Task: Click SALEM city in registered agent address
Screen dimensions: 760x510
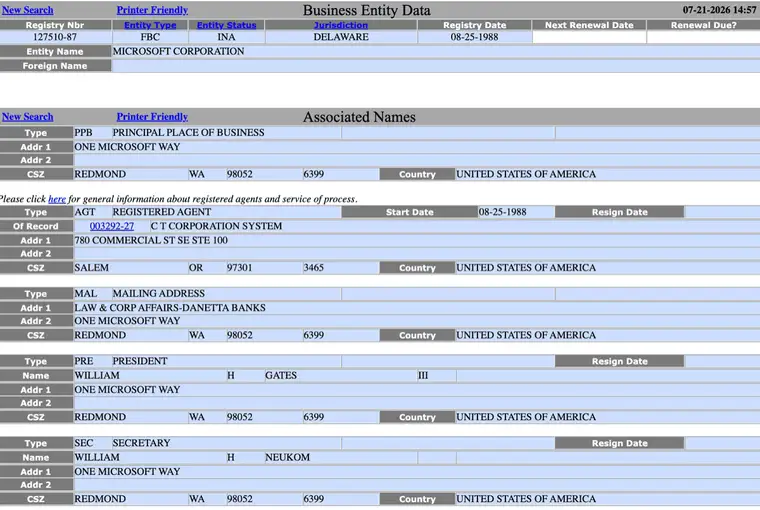Action: pyautogui.click(x=92, y=268)
